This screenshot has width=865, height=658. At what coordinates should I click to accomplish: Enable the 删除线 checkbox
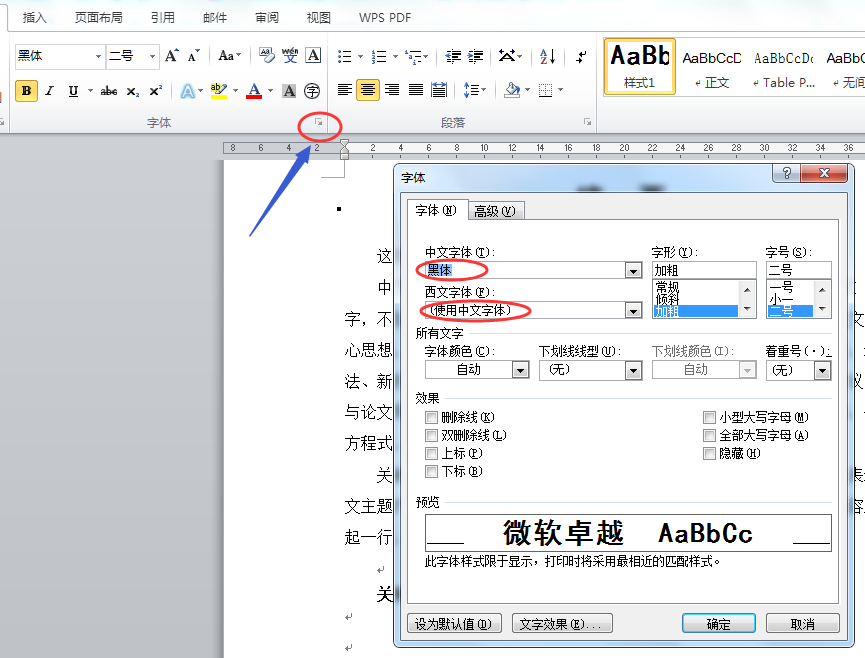click(431, 417)
